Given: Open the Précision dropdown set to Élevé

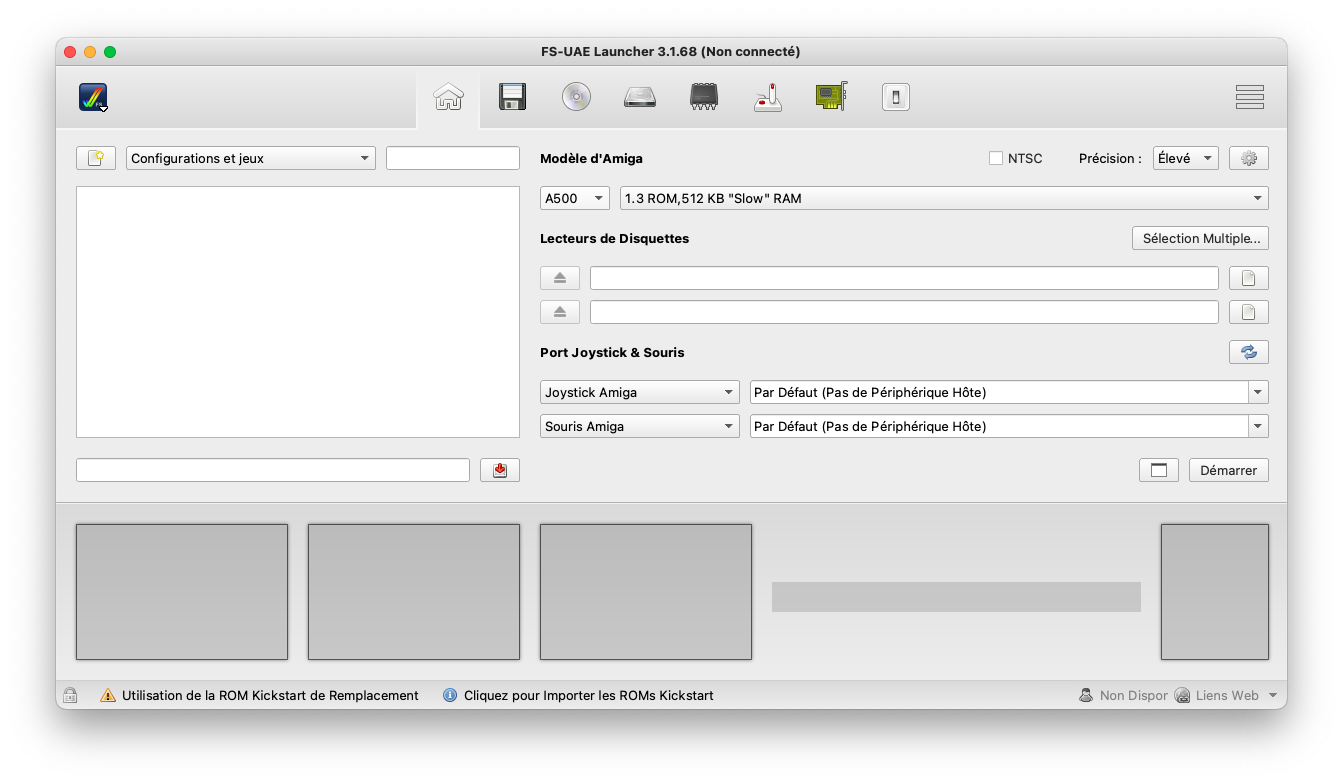Looking at the screenshot, I should point(1185,158).
